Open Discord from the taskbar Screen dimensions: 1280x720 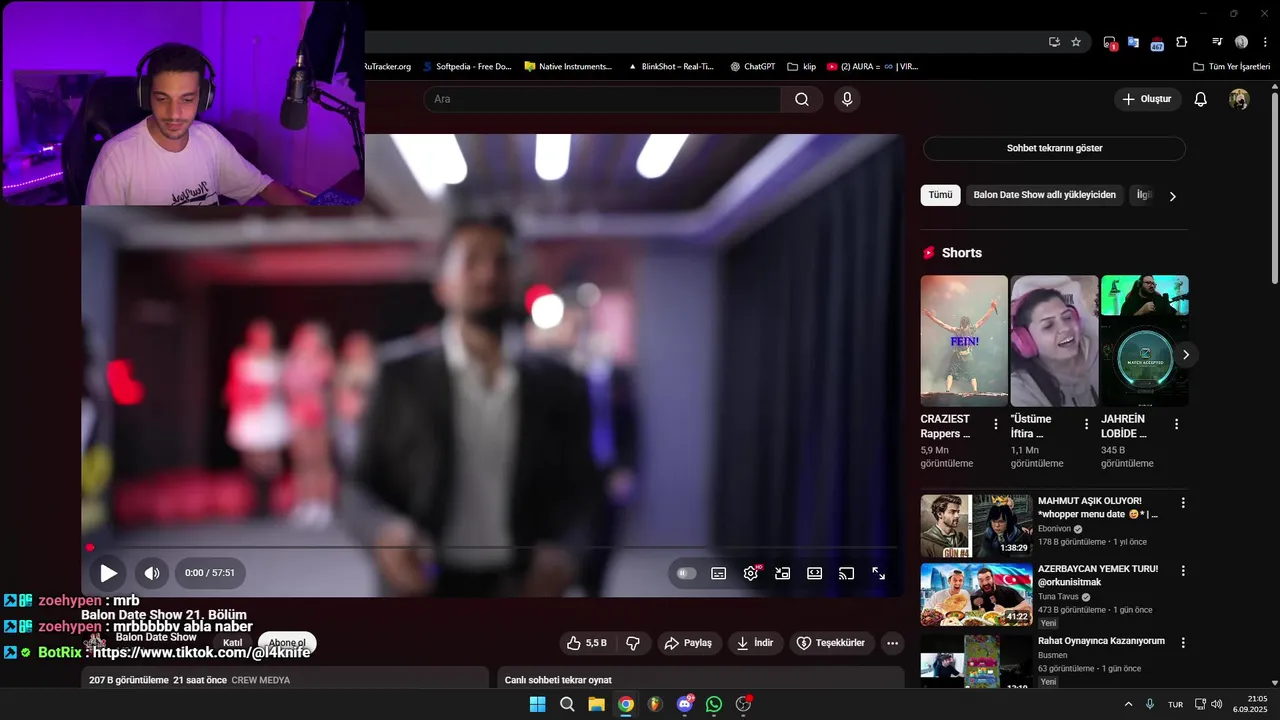pyautogui.click(x=685, y=704)
